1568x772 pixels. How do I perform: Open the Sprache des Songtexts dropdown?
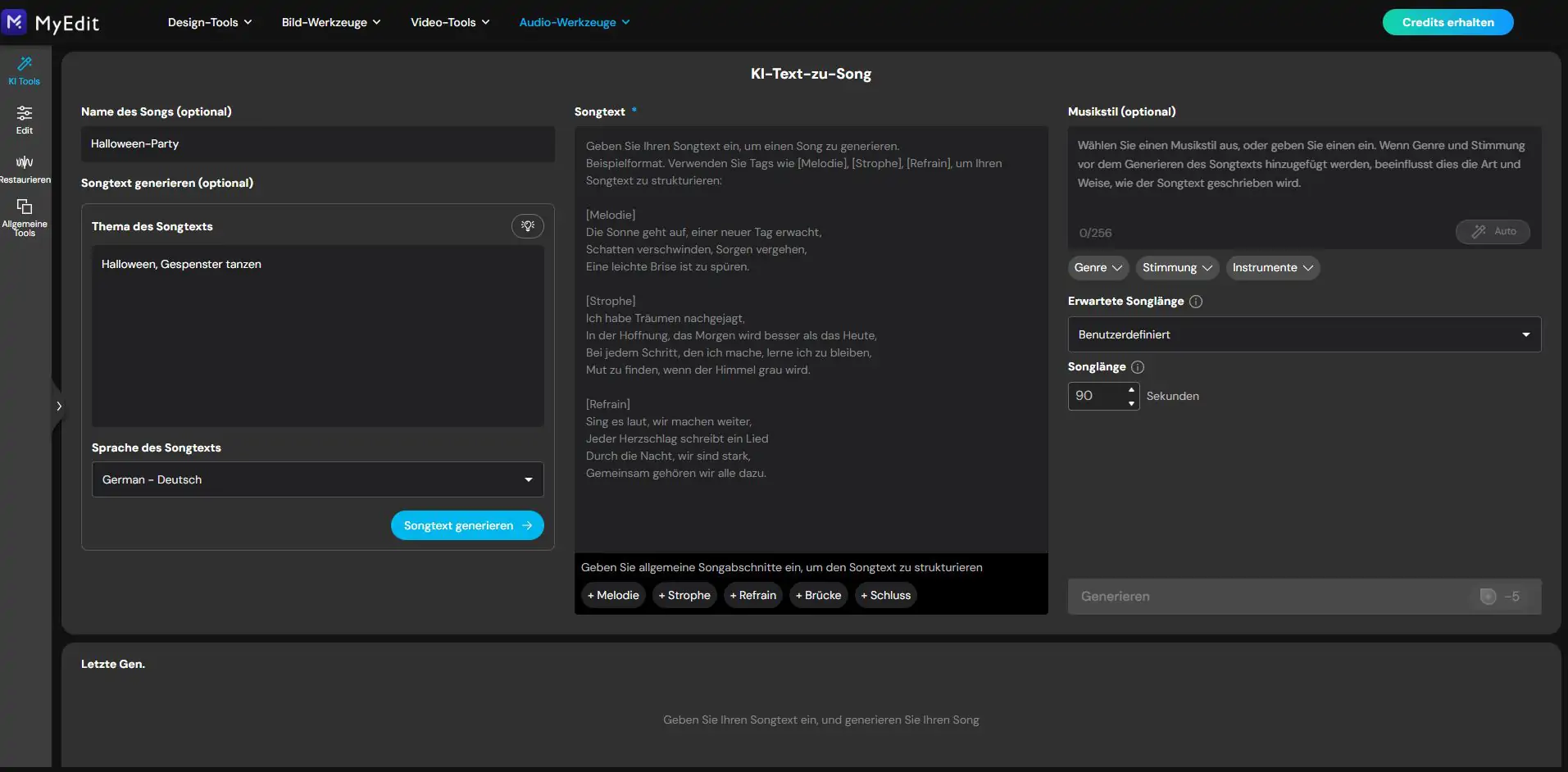tap(317, 479)
